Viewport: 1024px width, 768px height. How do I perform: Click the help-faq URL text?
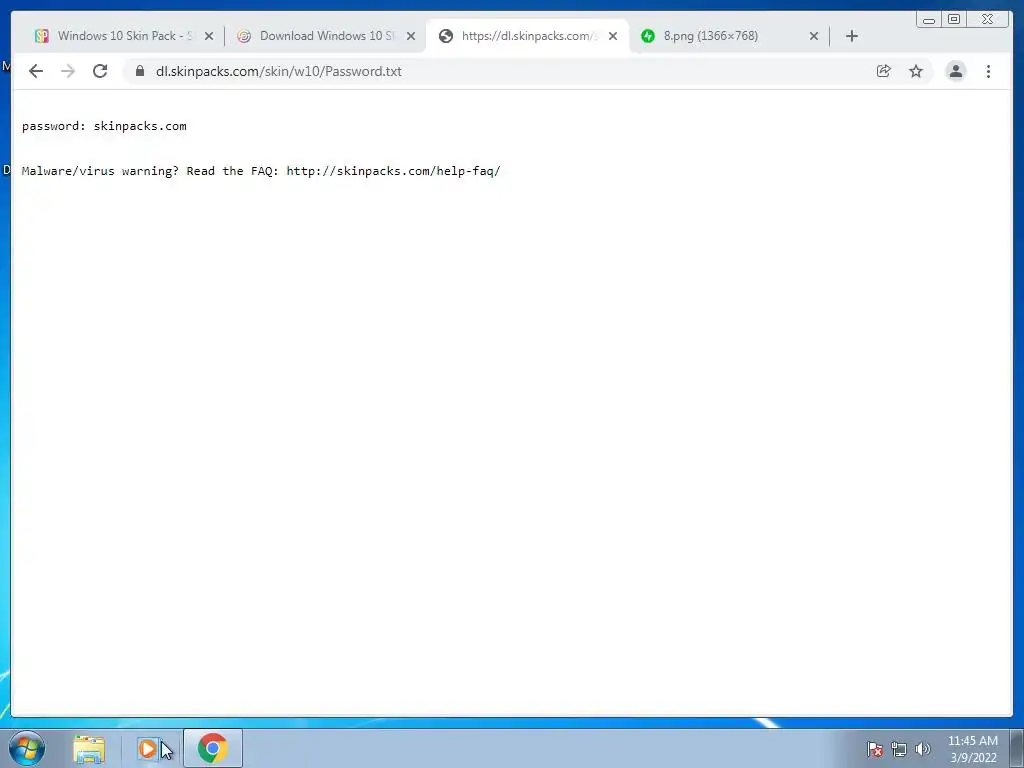coord(393,171)
